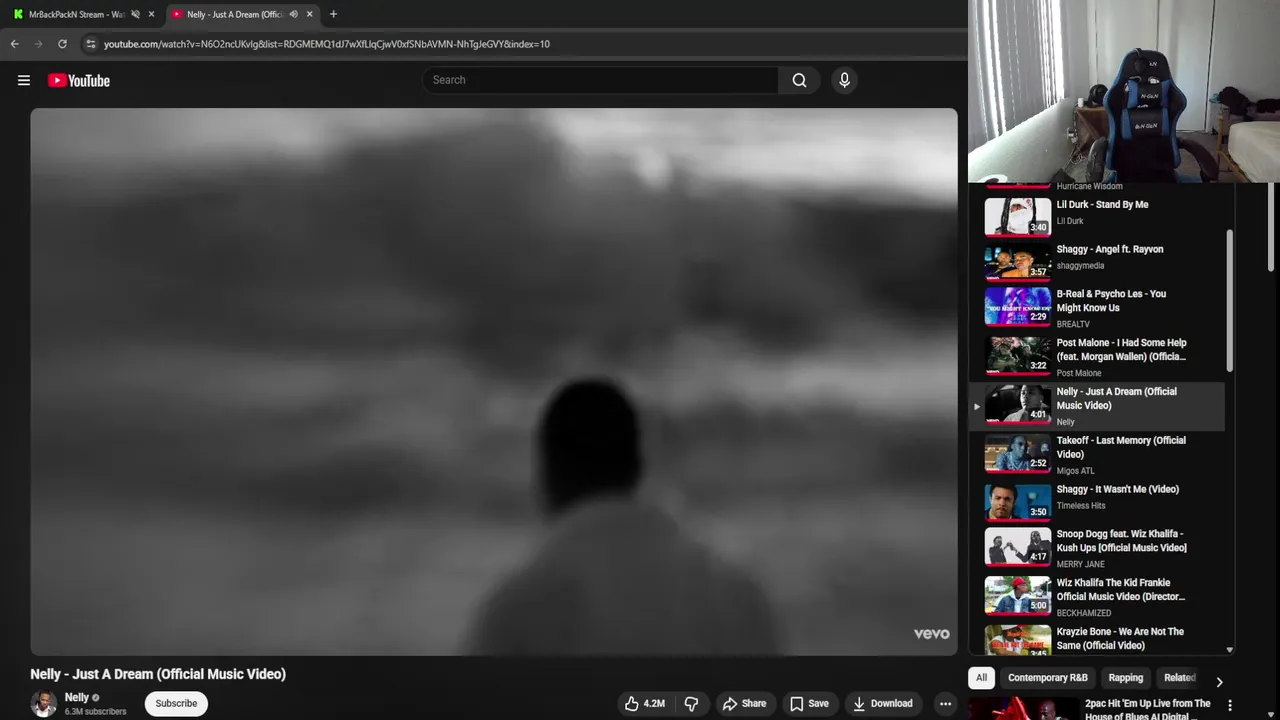Image resolution: width=1280 pixels, height=720 pixels.
Task: Play Wiz Khalifa The Kid Frankie video
Action: [1121, 590]
